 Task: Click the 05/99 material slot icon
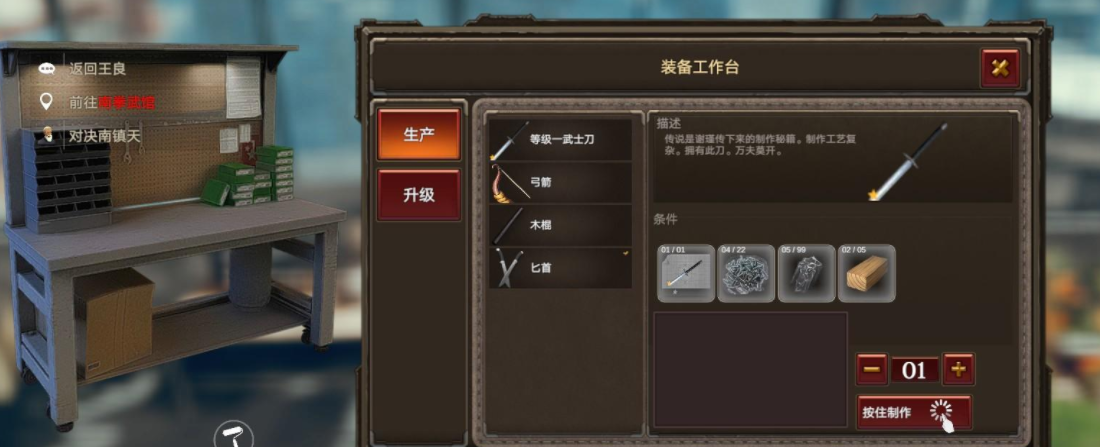[x=806, y=273]
